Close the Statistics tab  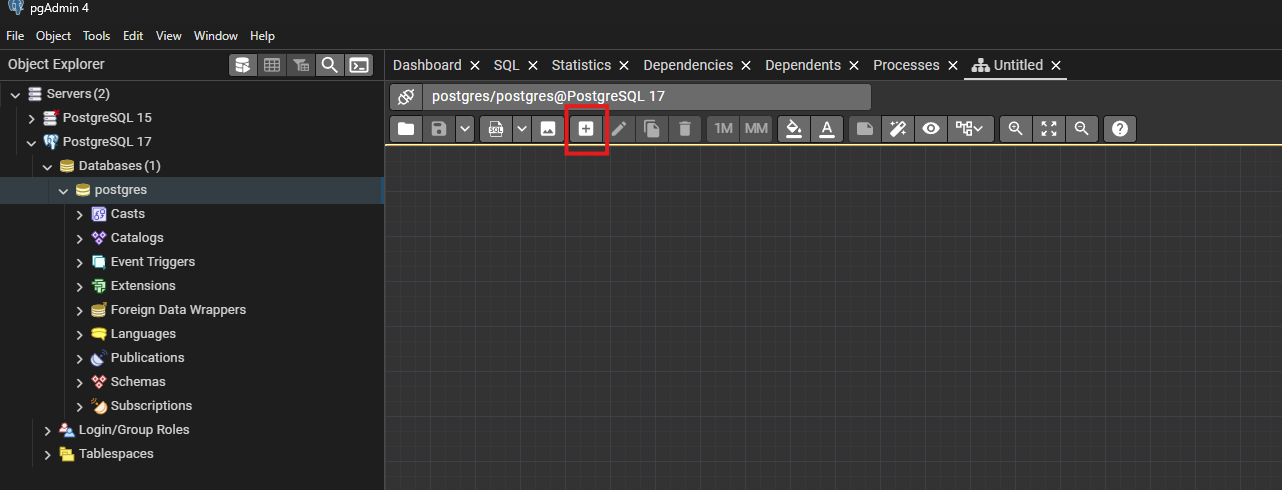(x=624, y=65)
